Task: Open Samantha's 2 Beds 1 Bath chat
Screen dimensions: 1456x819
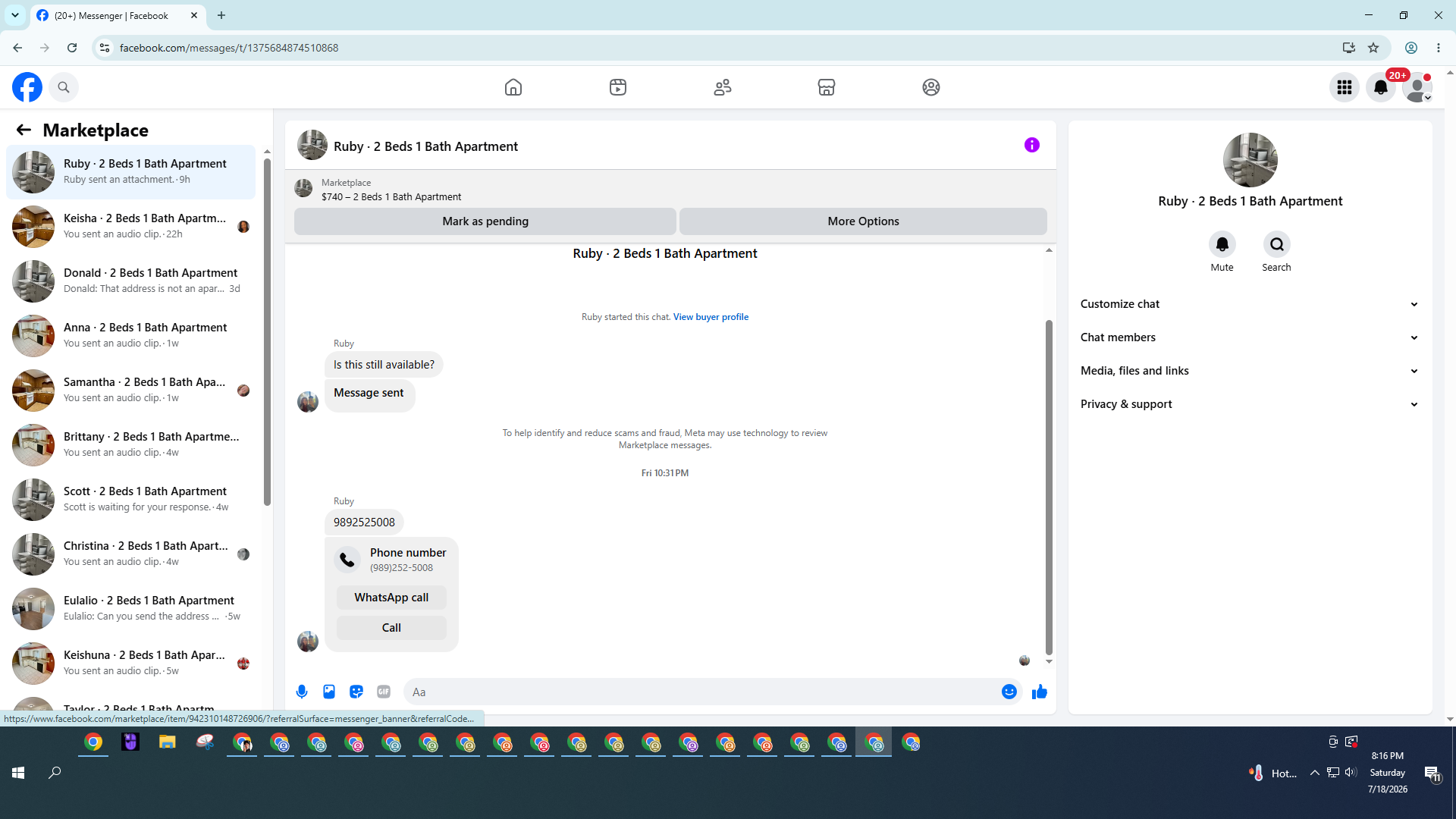Action: [131, 391]
